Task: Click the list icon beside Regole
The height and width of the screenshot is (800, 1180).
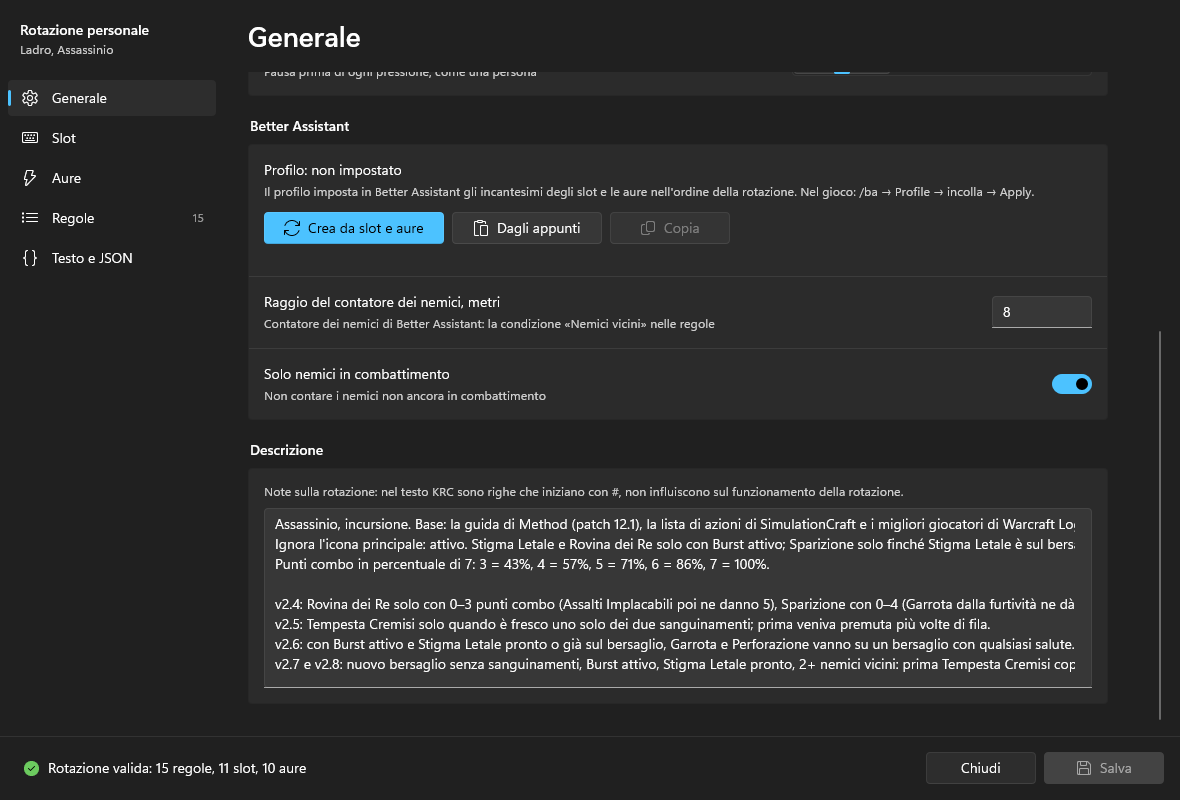Action: (30, 217)
